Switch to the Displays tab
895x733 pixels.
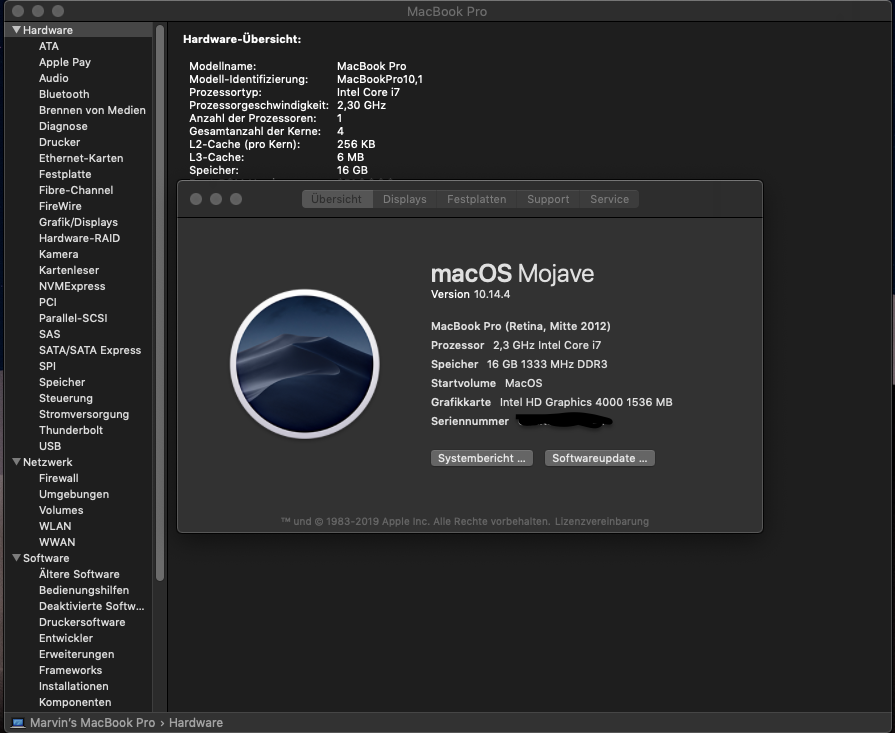tap(404, 199)
